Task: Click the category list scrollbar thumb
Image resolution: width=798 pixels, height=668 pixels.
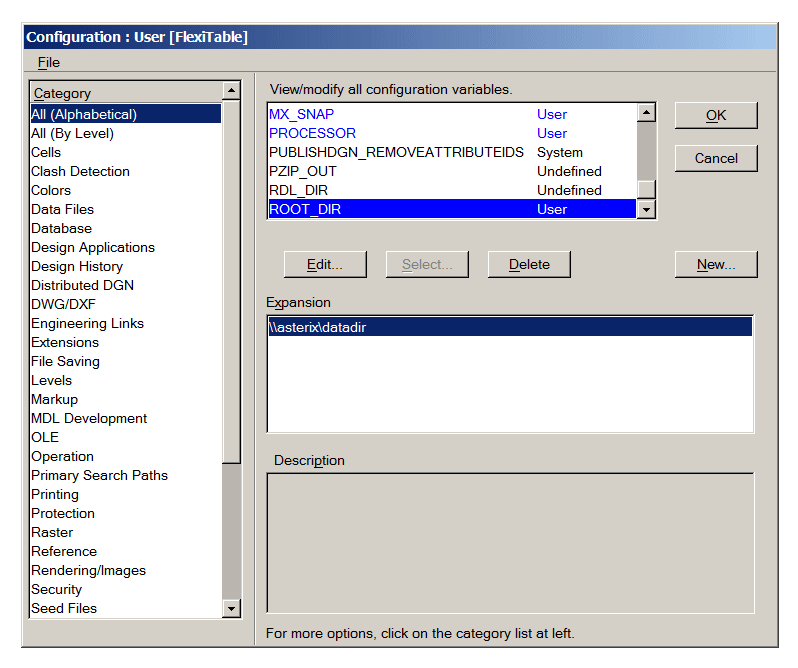Action: tap(231, 282)
